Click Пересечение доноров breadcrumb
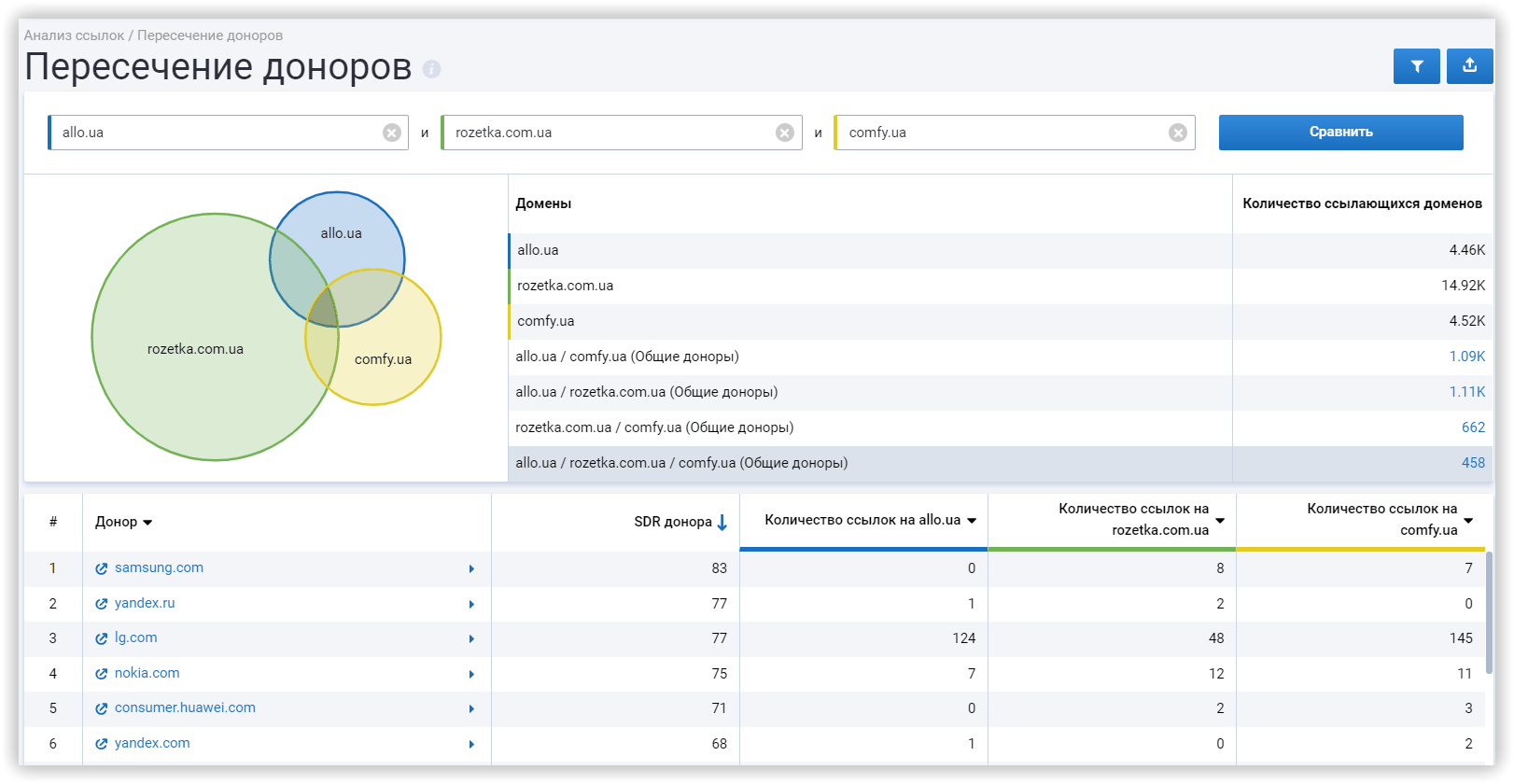 (x=210, y=35)
